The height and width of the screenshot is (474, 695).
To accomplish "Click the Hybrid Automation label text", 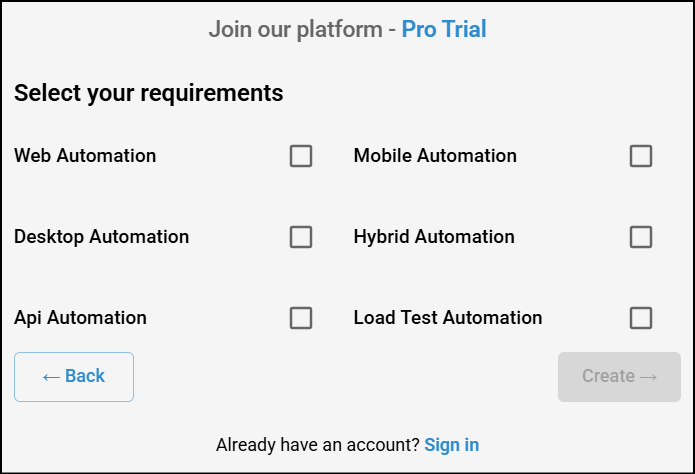I will click(434, 237).
